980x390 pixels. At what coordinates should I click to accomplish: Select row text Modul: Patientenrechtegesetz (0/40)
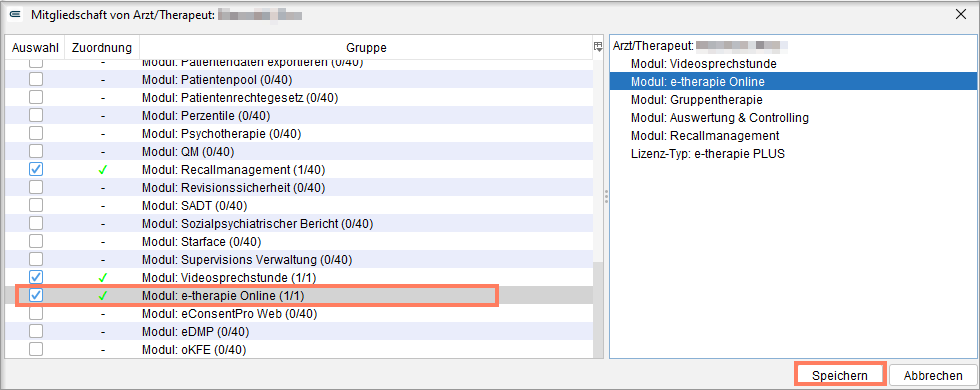click(x=240, y=98)
